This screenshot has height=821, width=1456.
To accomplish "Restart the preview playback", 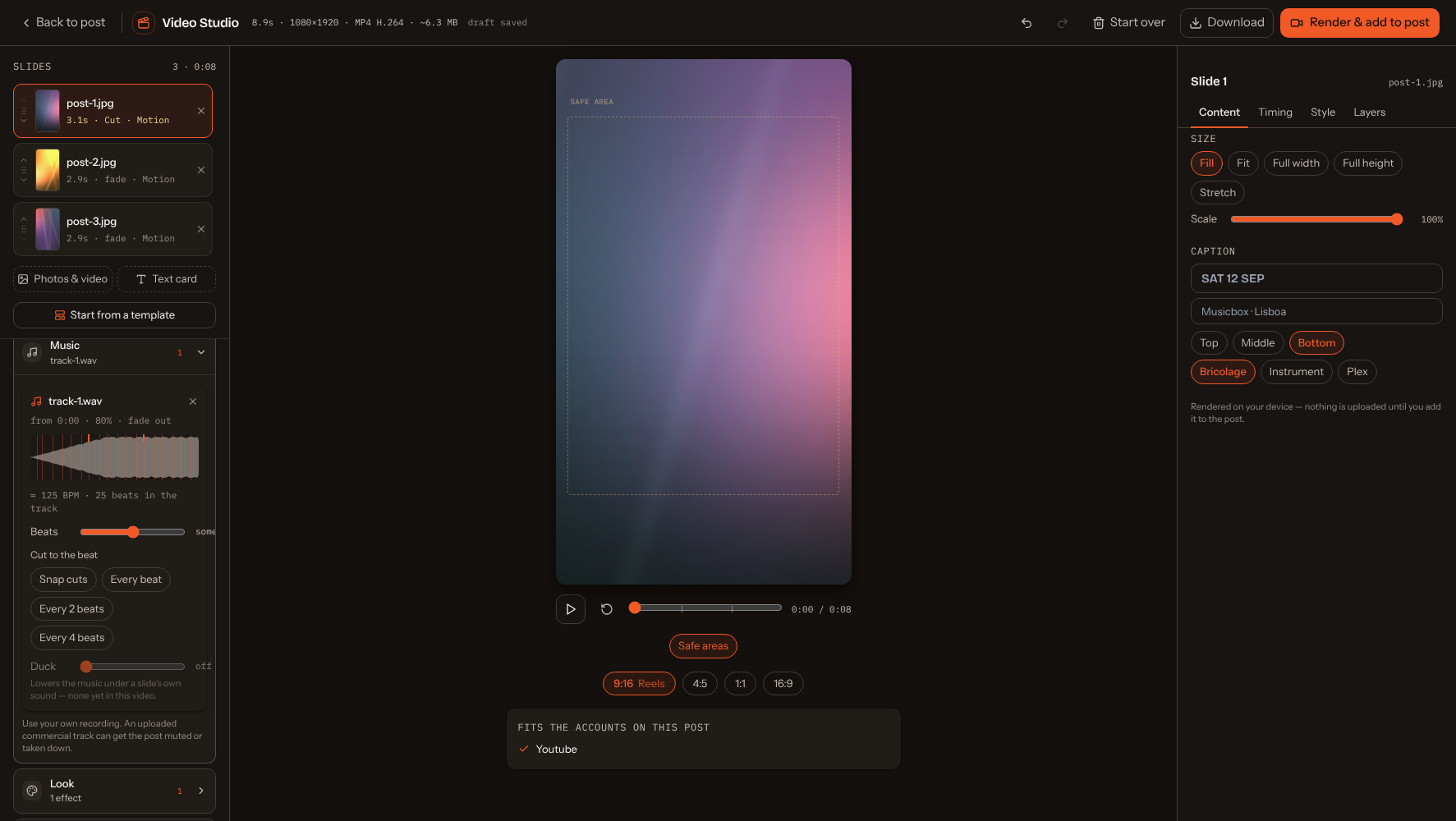I will coord(607,609).
